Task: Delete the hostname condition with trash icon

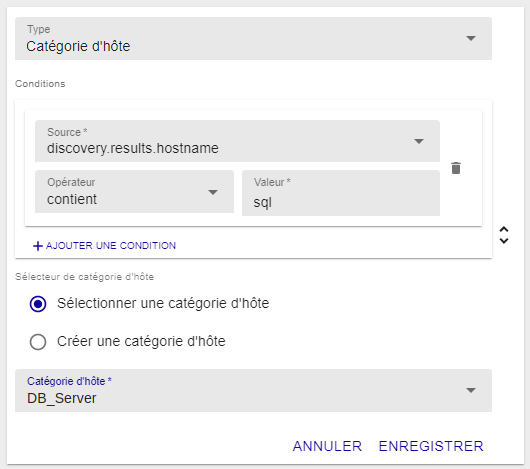Action: click(x=456, y=168)
